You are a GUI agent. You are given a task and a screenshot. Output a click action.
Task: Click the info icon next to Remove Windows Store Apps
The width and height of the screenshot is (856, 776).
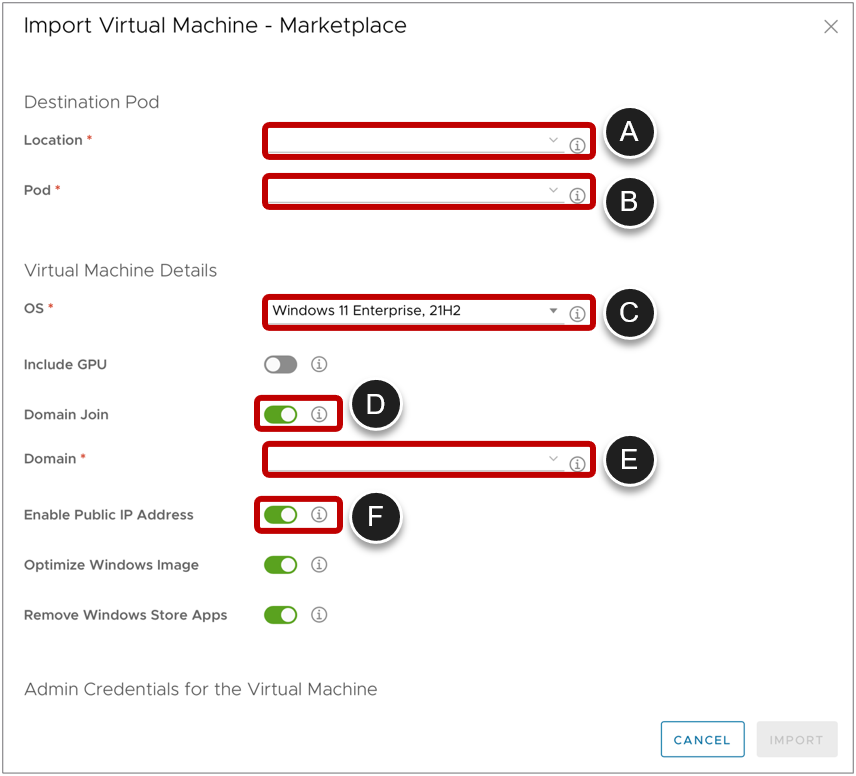pos(319,615)
